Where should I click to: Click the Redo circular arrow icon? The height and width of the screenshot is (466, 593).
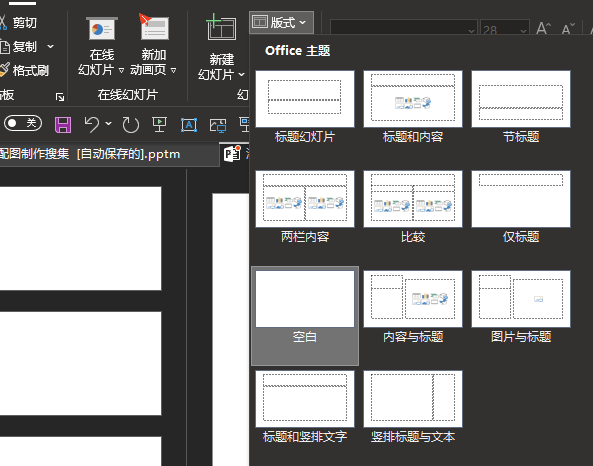click(131, 124)
